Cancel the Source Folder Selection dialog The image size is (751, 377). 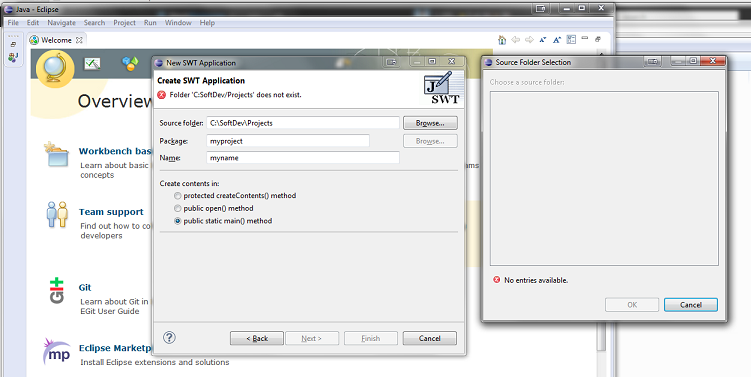pyautogui.click(x=691, y=305)
